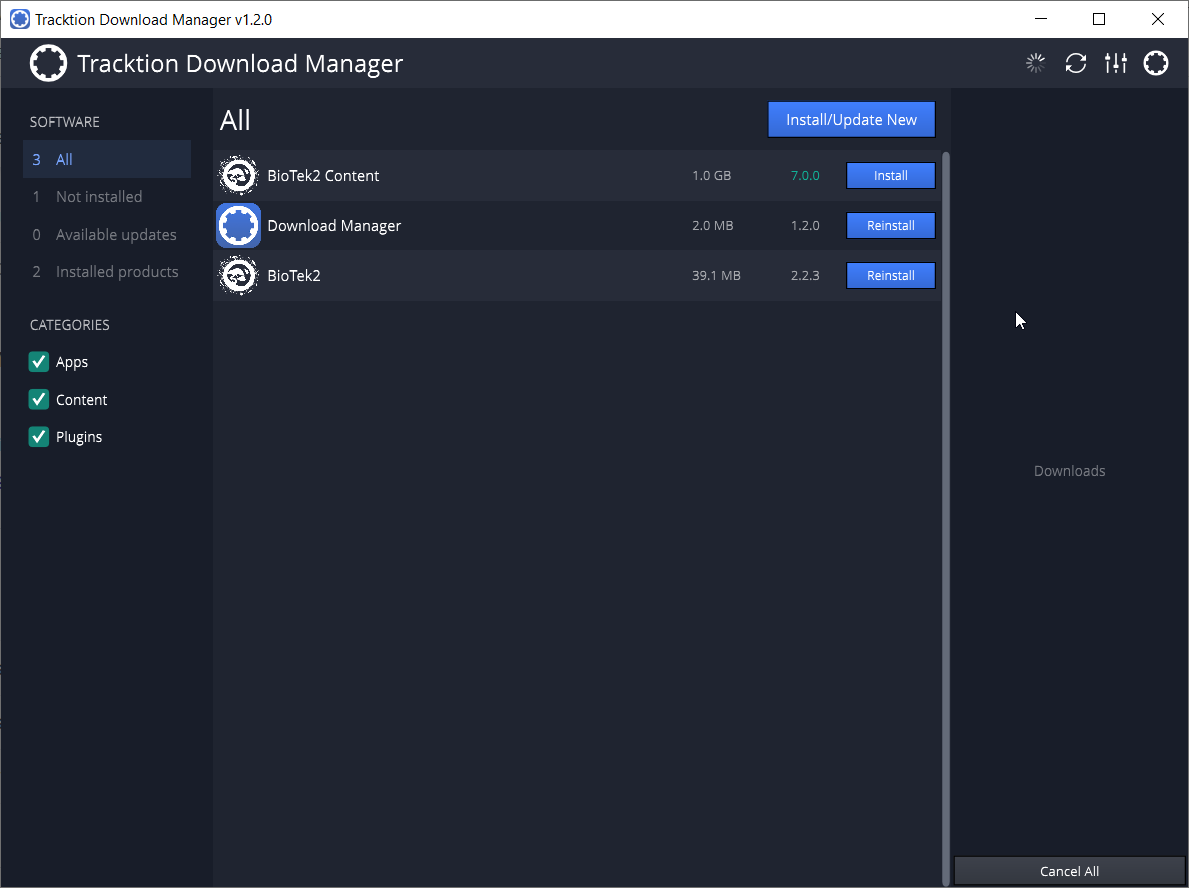The width and height of the screenshot is (1189, 888).
Task: Click the BioTek2 plugin icon
Action: [x=238, y=276]
